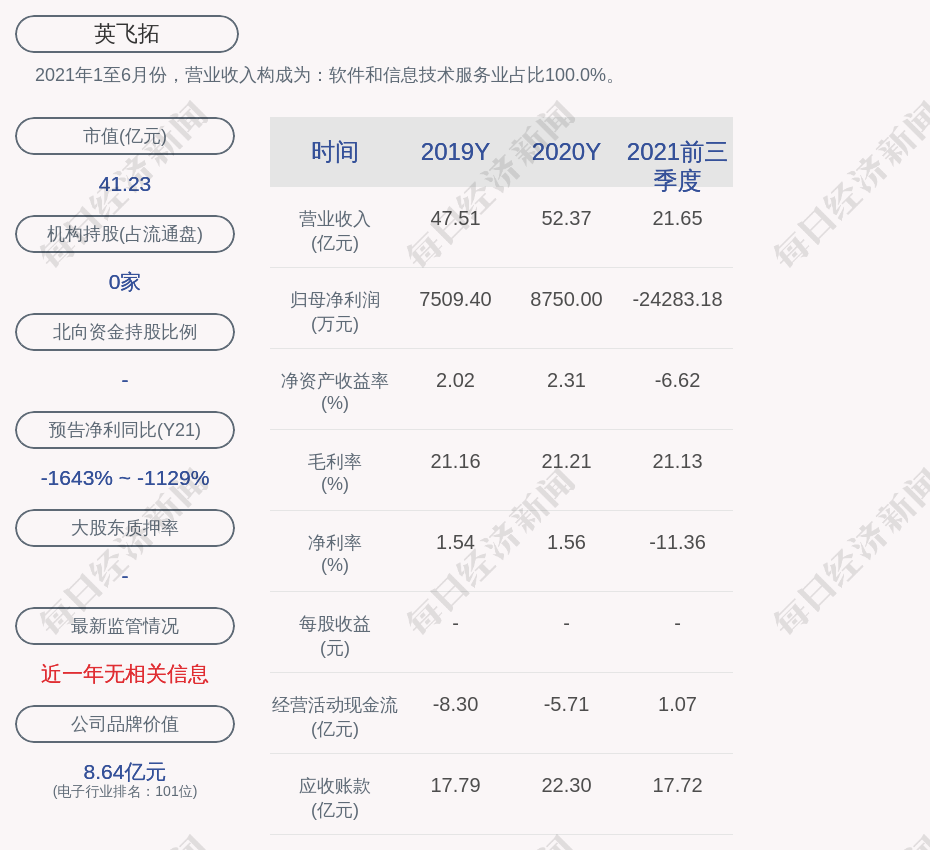Click the 2021前三季度 column header
This screenshot has height=850, width=930.
tap(677, 166)
